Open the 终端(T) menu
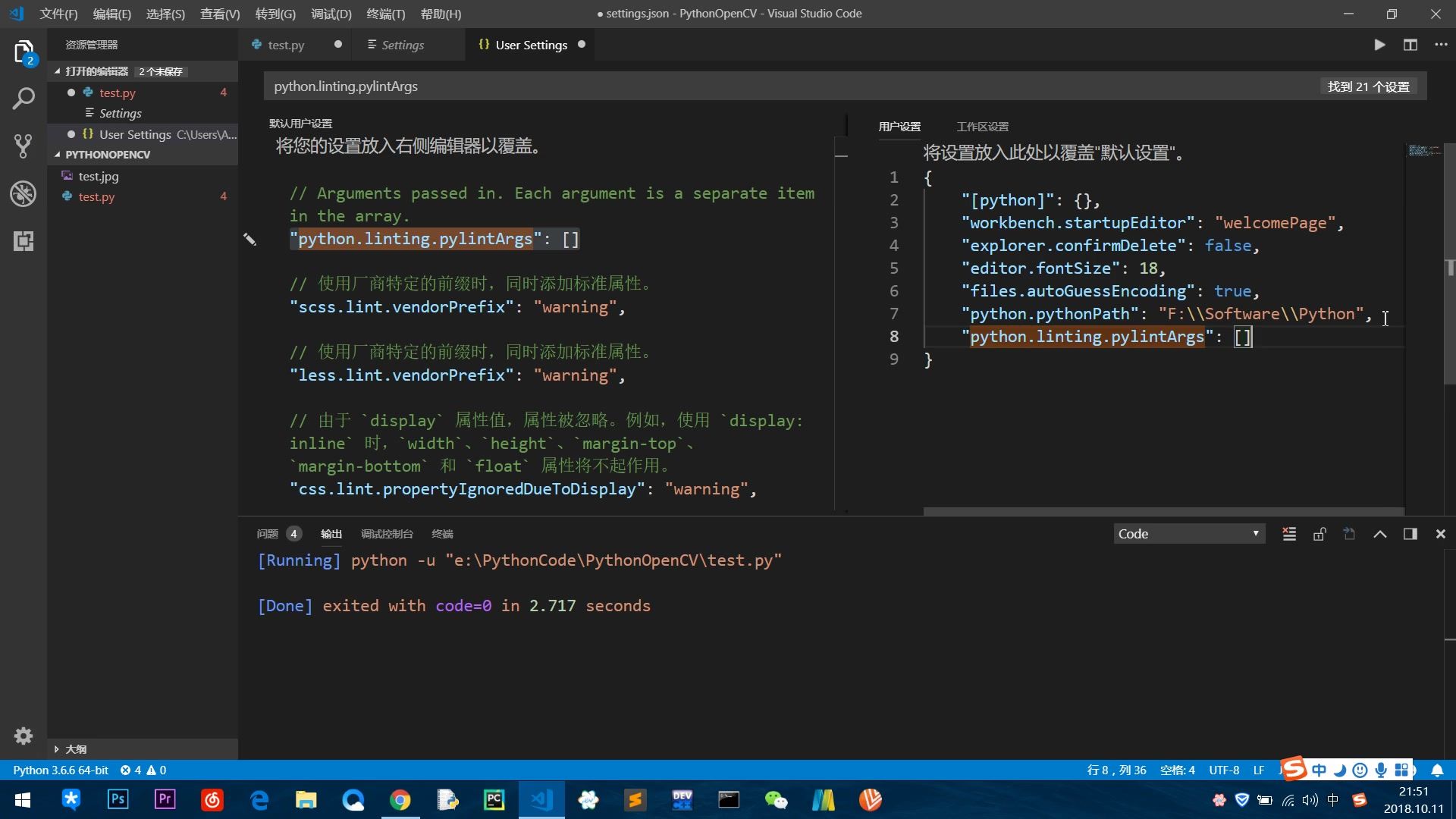 tap(385, 14)
